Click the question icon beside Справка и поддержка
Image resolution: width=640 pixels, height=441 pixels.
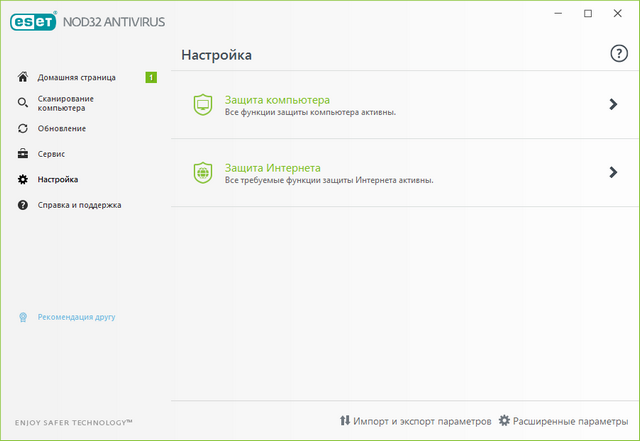23,205
